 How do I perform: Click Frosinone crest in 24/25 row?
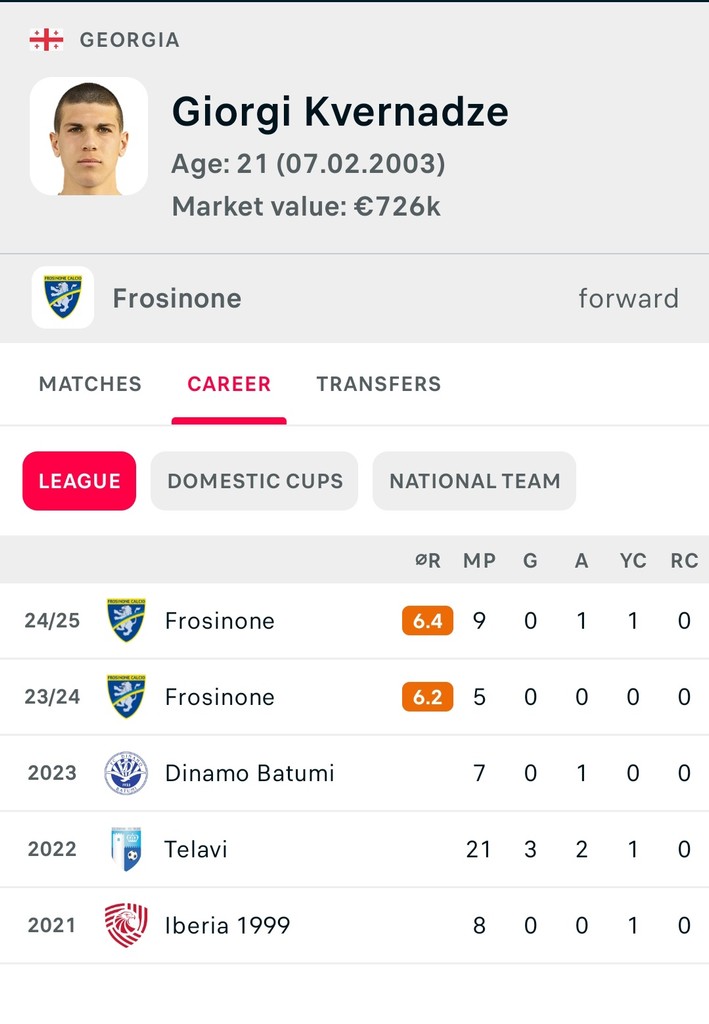coord(126,620)
